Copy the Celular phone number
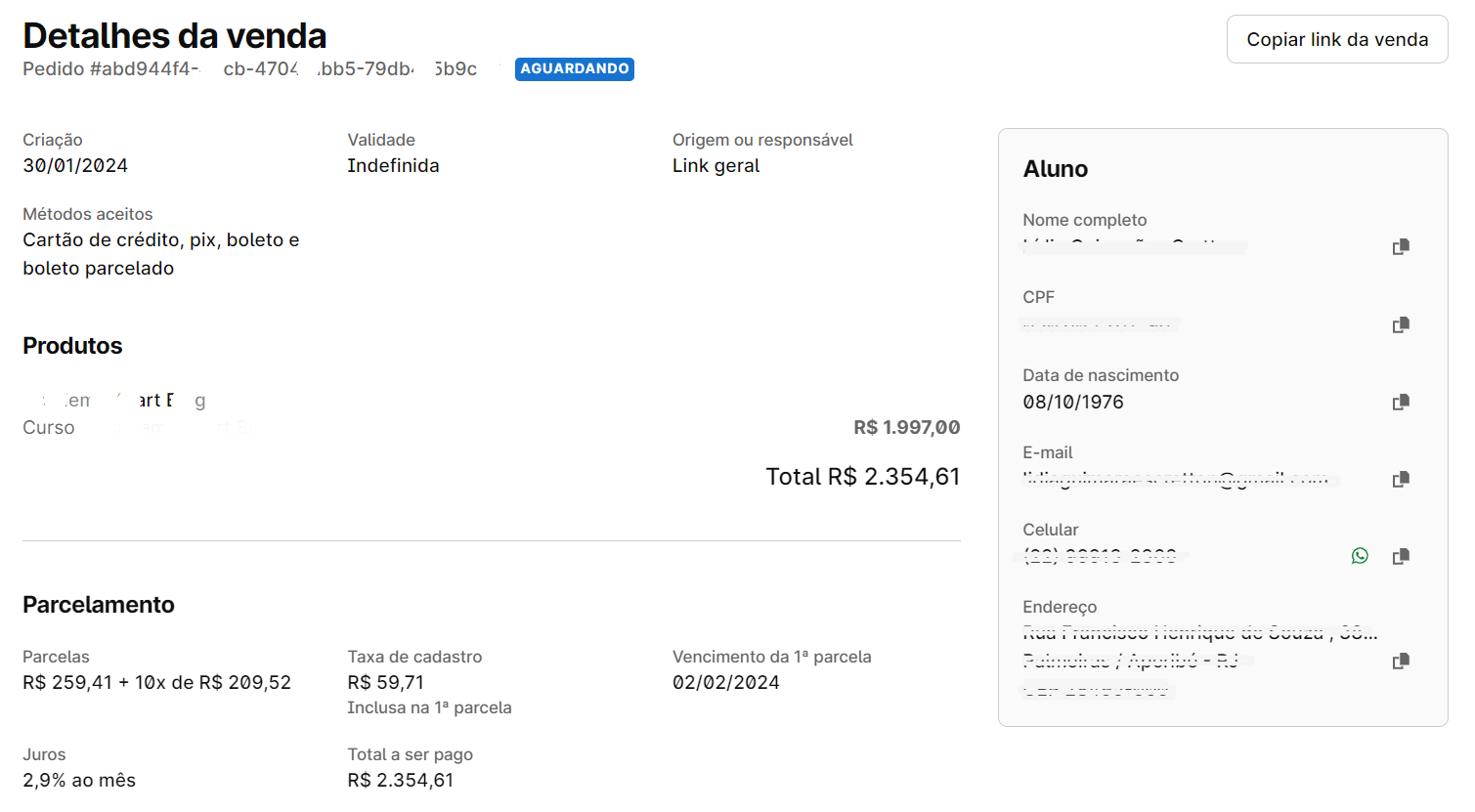The image size is (1475, 812). tap(1401, 556)
